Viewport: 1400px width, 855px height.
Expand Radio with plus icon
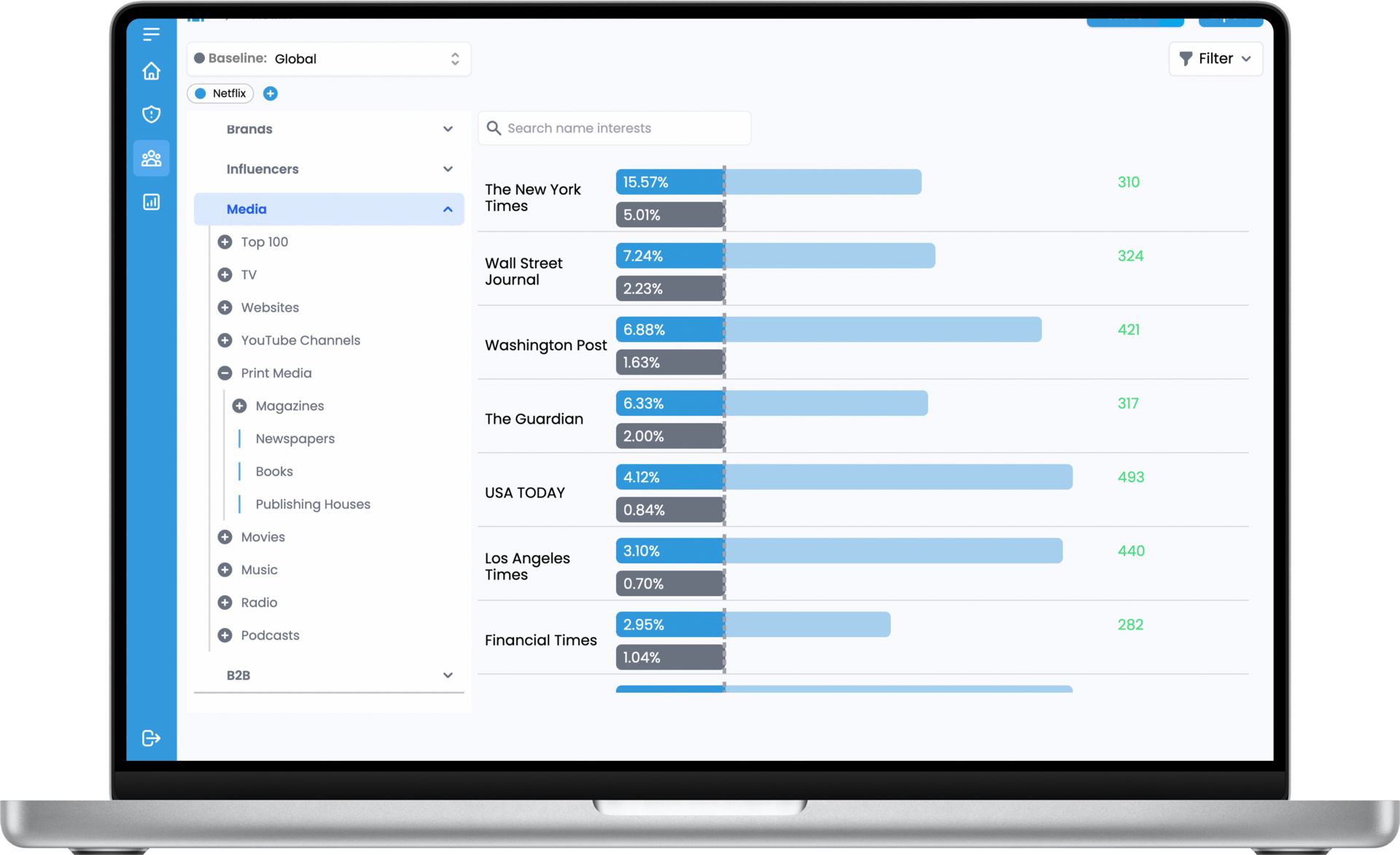pyautogui.click(x=225, y=603)
